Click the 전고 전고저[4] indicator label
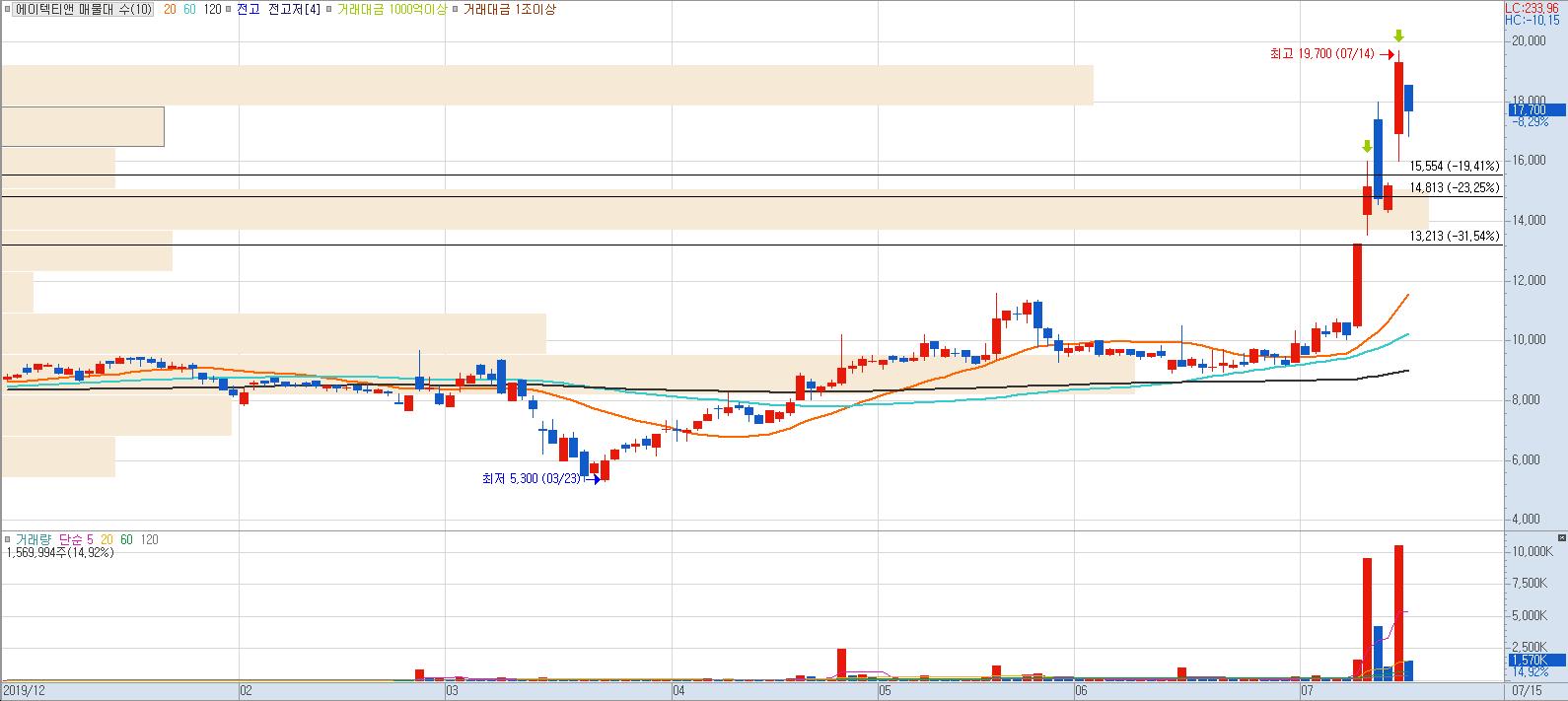The width and height of the screenshot is (1568, 701). pos(279,9)
